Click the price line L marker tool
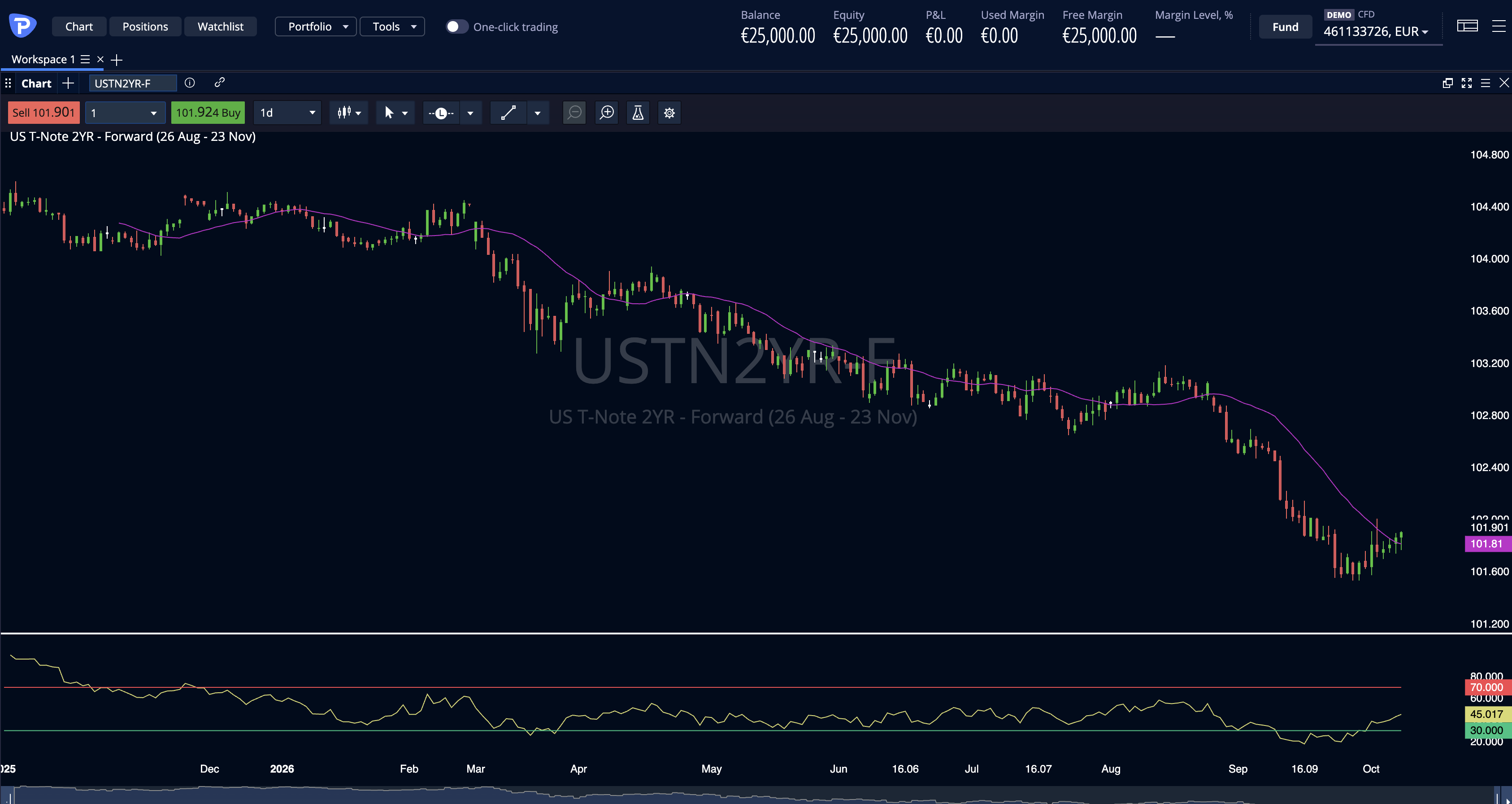Screen dimensions: 1512x804 [441, 112]
